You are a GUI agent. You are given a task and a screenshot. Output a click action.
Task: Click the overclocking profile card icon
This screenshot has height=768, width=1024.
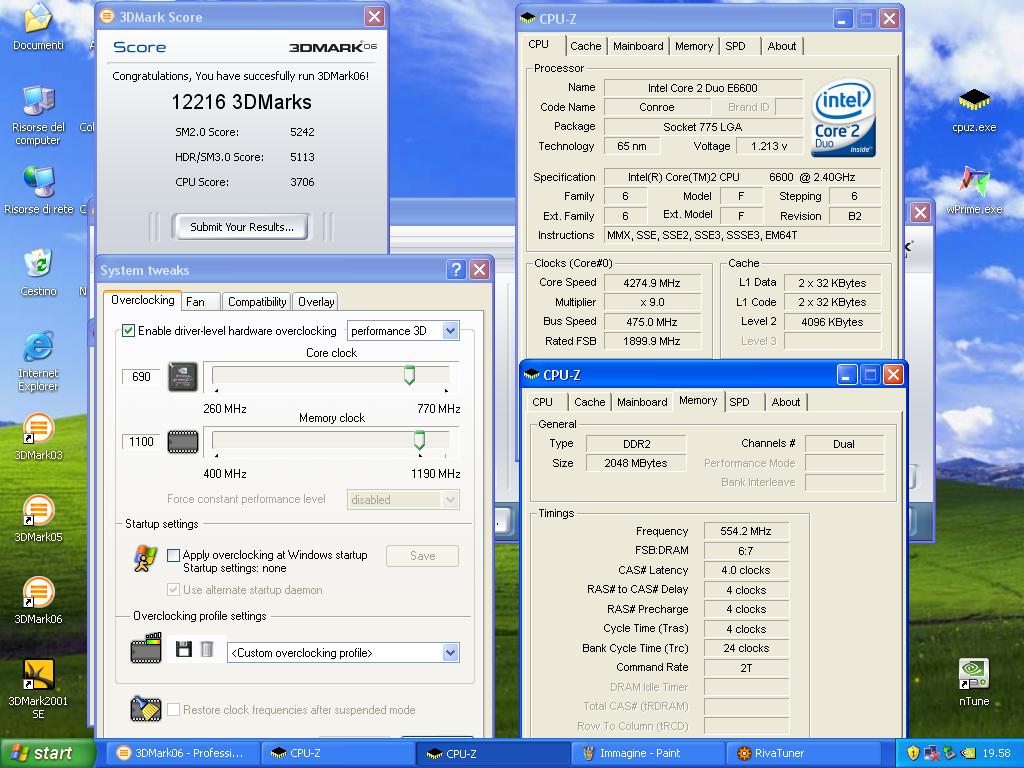point(146,648)
